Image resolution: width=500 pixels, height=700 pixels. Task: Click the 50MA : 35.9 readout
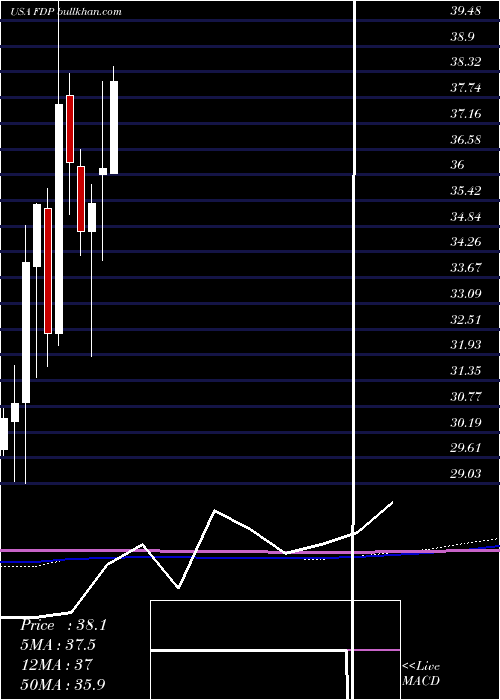click(x=63, y=684)
